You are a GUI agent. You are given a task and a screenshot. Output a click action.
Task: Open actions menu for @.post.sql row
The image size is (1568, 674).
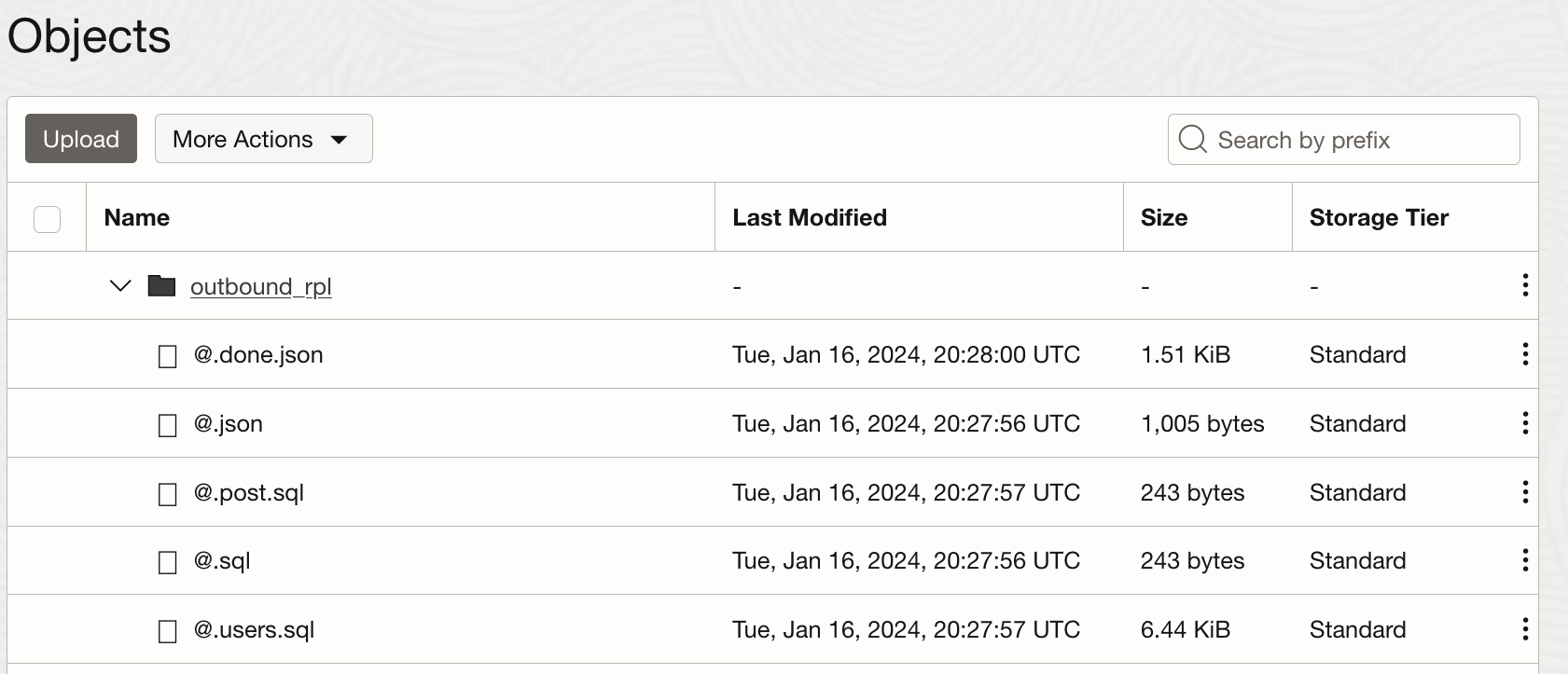[x=1525, y=491]
